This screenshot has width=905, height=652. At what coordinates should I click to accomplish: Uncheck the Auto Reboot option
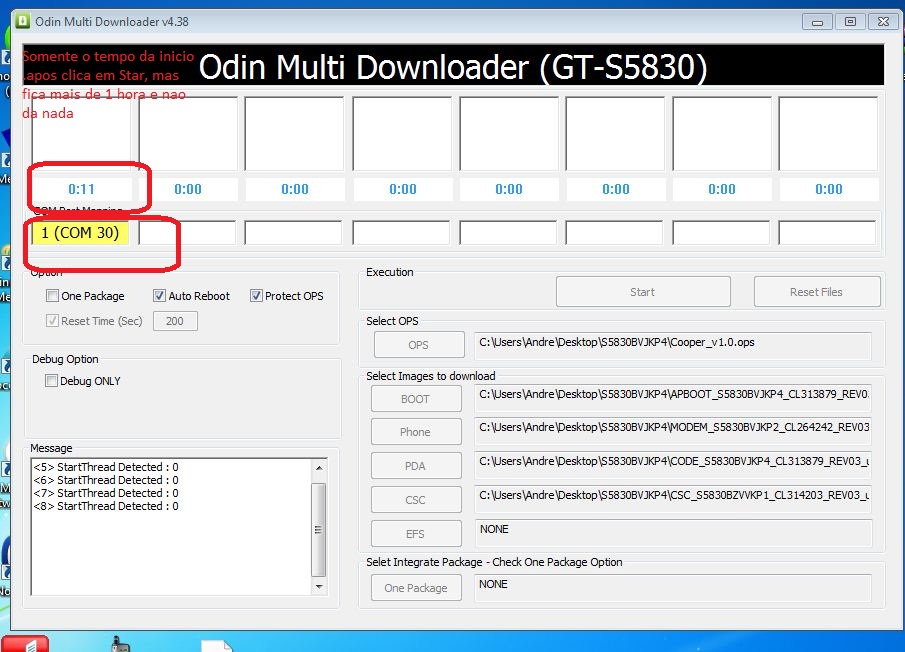coord(159,296)
